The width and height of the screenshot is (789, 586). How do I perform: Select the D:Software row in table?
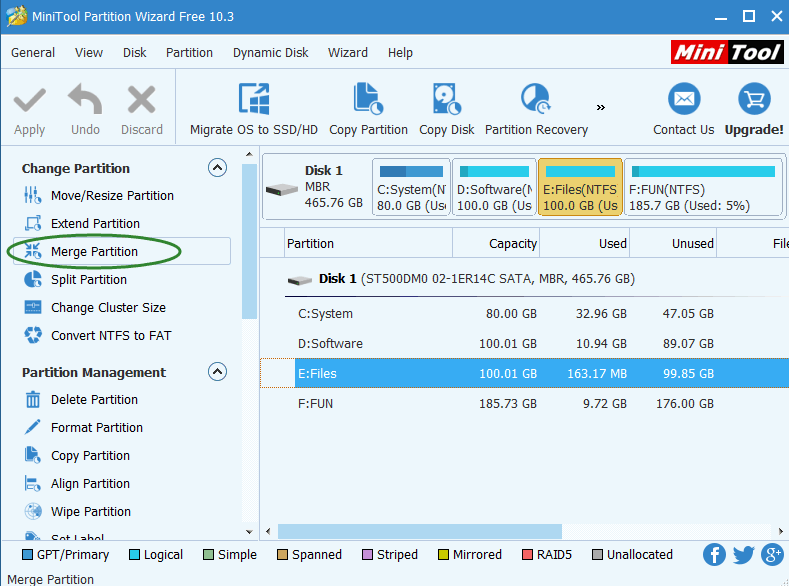[x=524, y=344]
